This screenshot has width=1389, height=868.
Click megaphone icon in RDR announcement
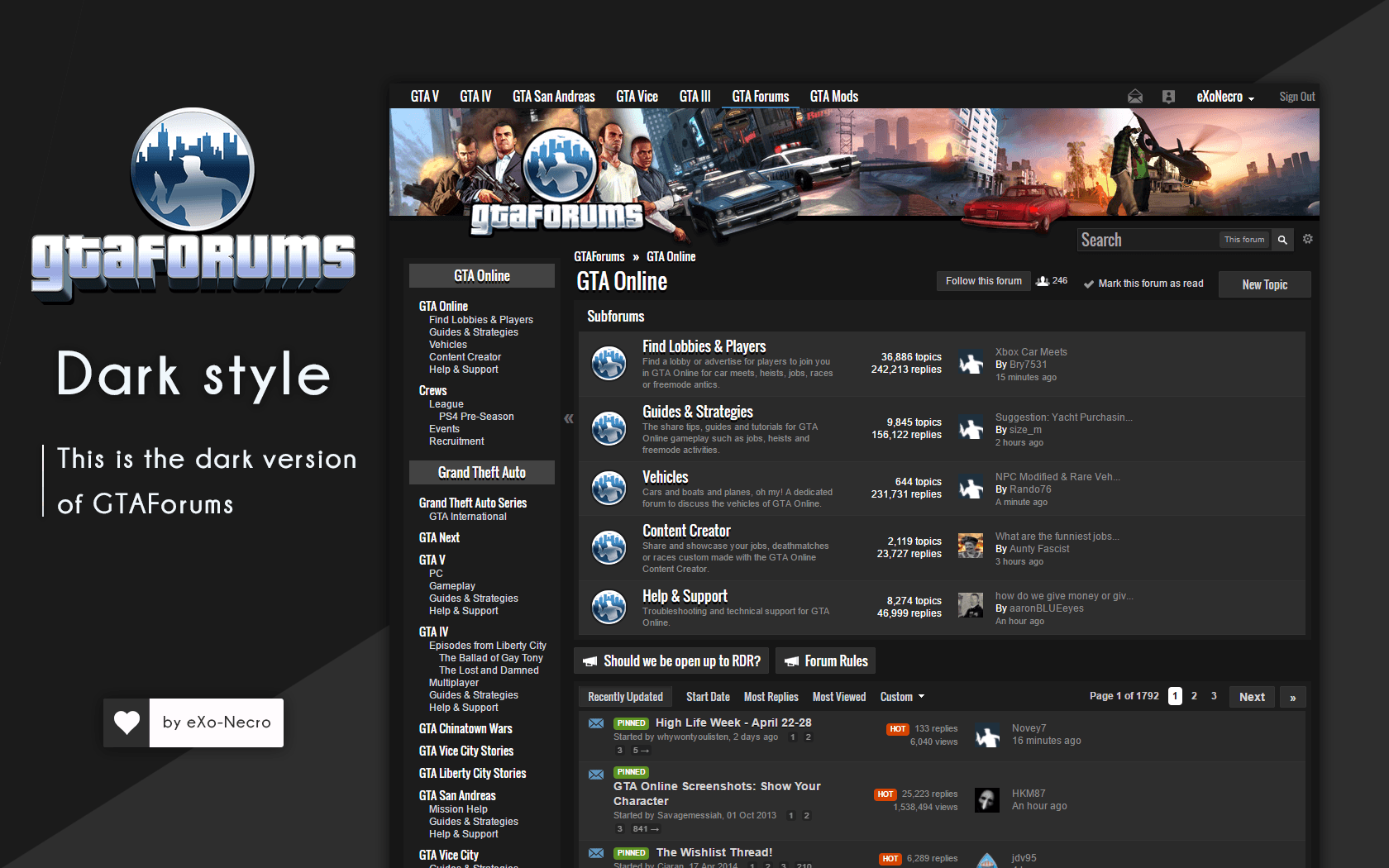pos(590,661)
